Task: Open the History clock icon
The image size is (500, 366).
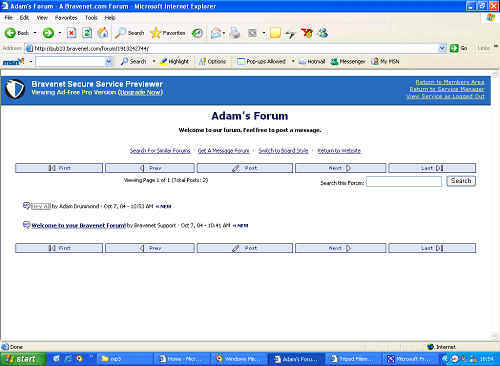Action: click(x=197, y=33)
